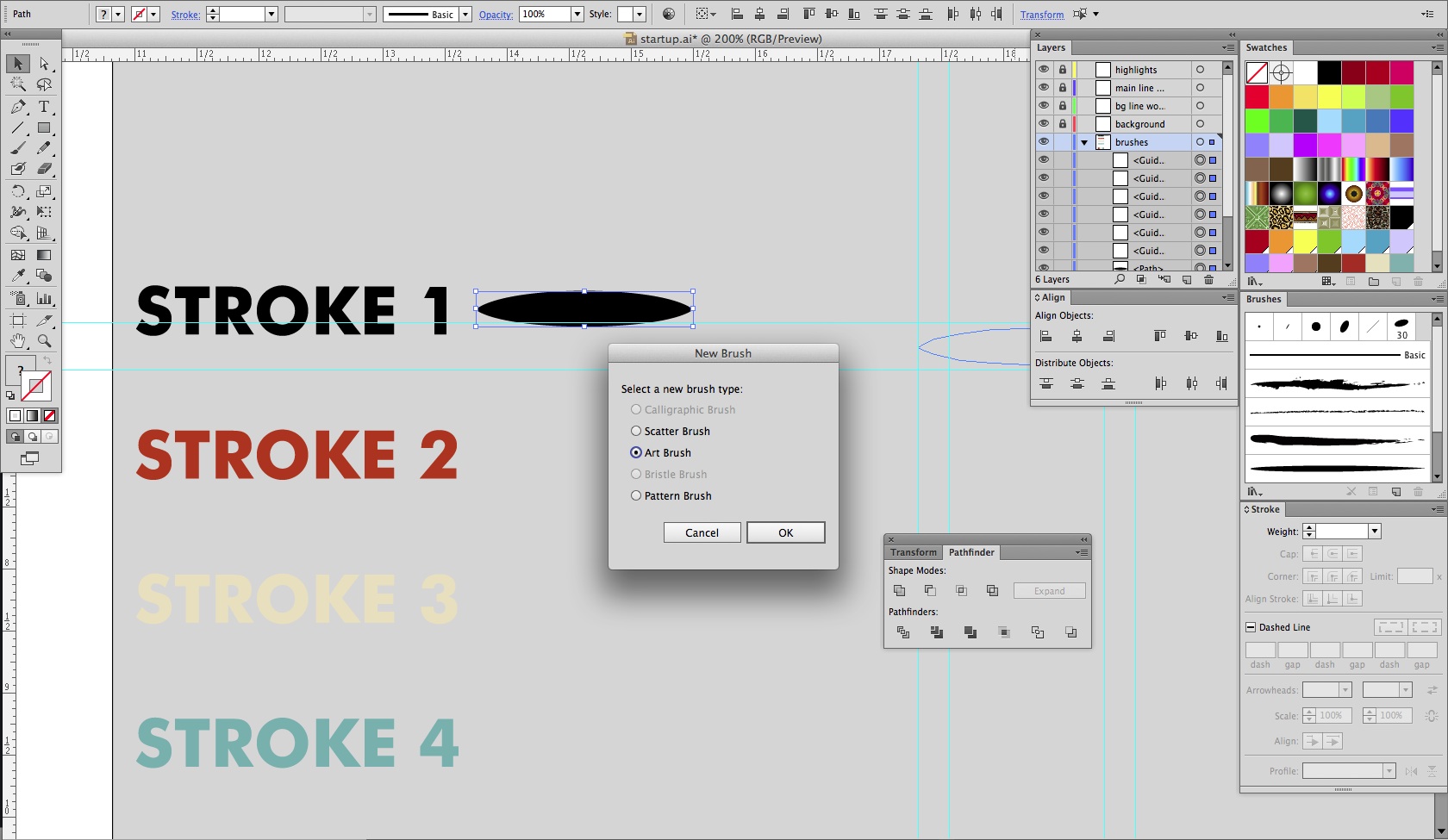Click the Divide pathfinder icon
The width and height of the screenshot is (1448, 840).
click(x=903, y=632)
